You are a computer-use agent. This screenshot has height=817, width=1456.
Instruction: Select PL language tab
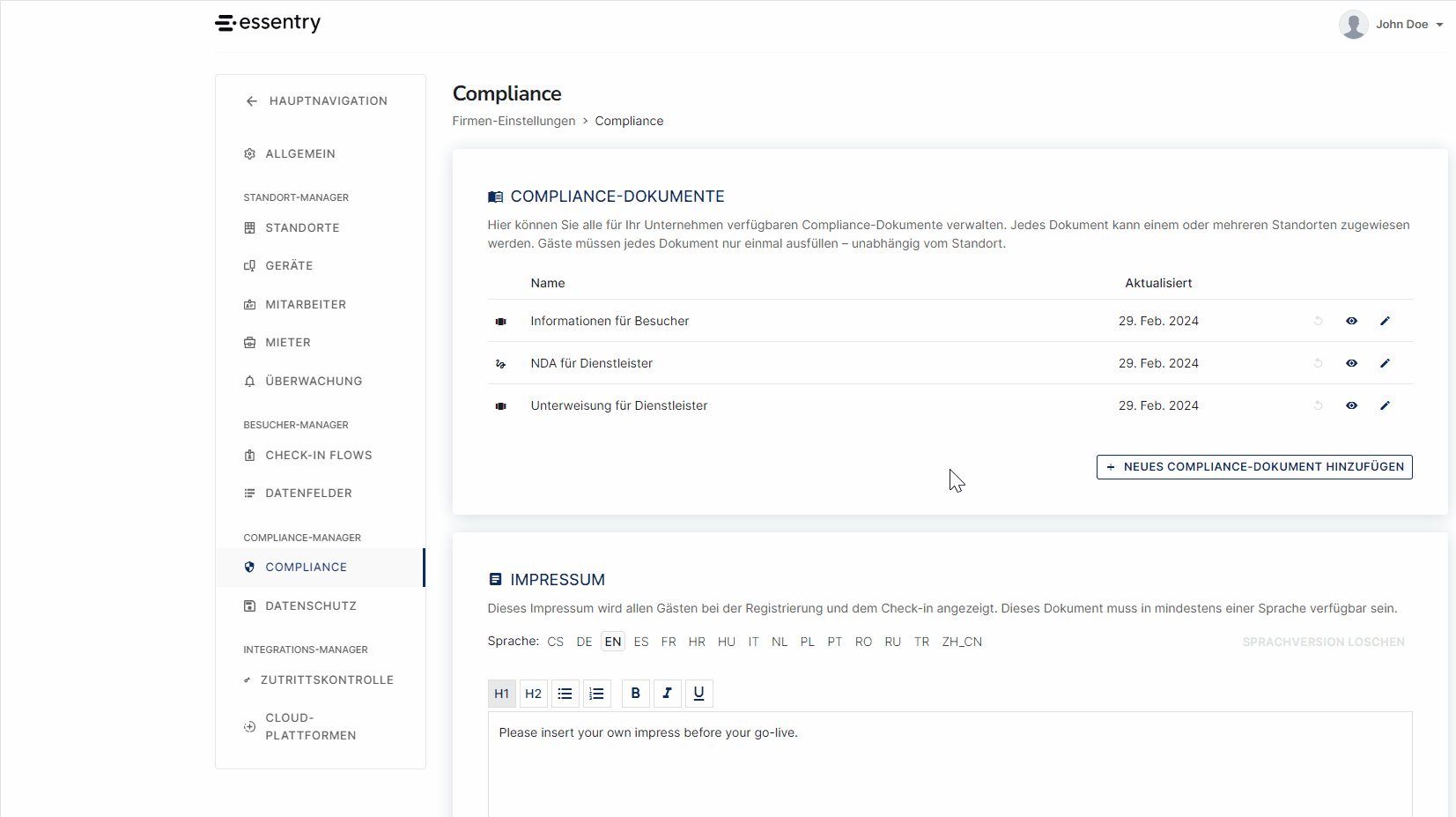tap(807, 642)
